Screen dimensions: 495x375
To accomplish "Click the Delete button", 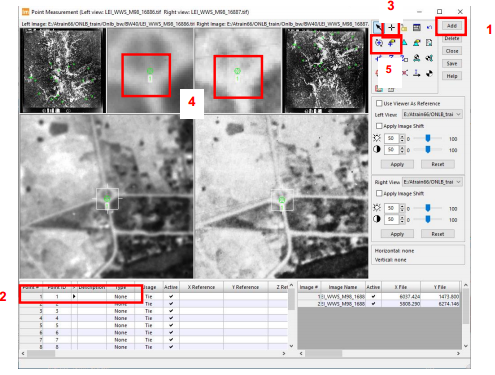I will tap(452, 38).
